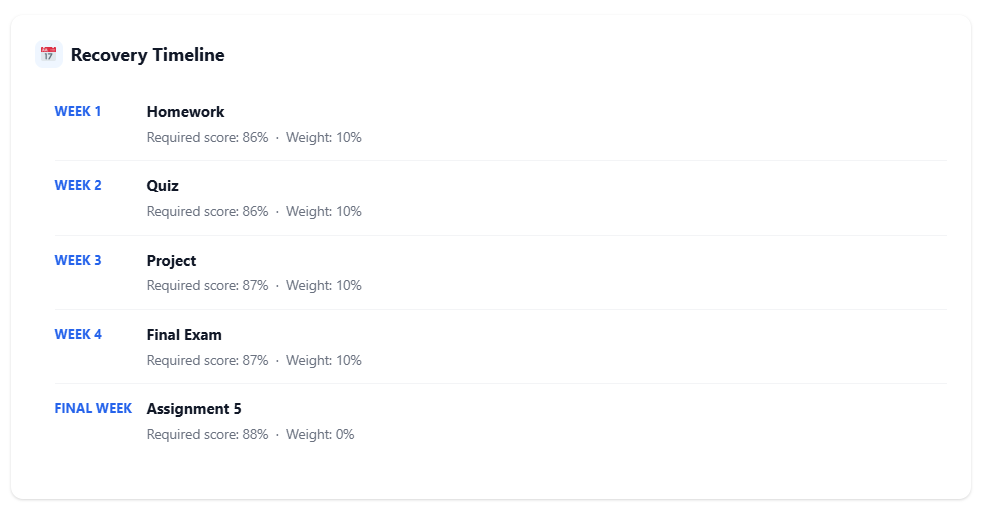Open the Final Exam timeline entry

point(184,335)
